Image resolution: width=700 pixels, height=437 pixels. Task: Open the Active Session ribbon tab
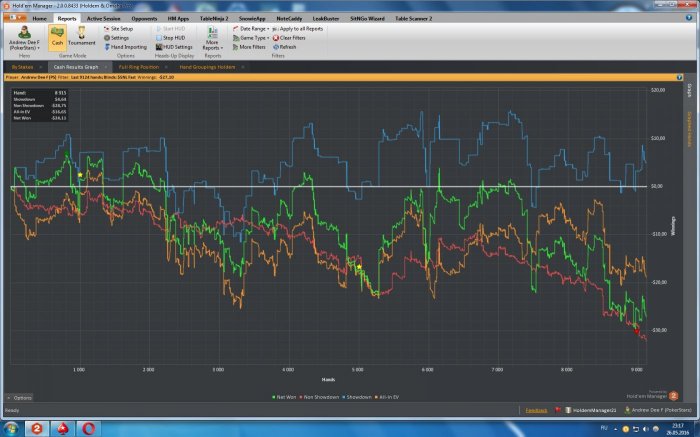(103, 18)
